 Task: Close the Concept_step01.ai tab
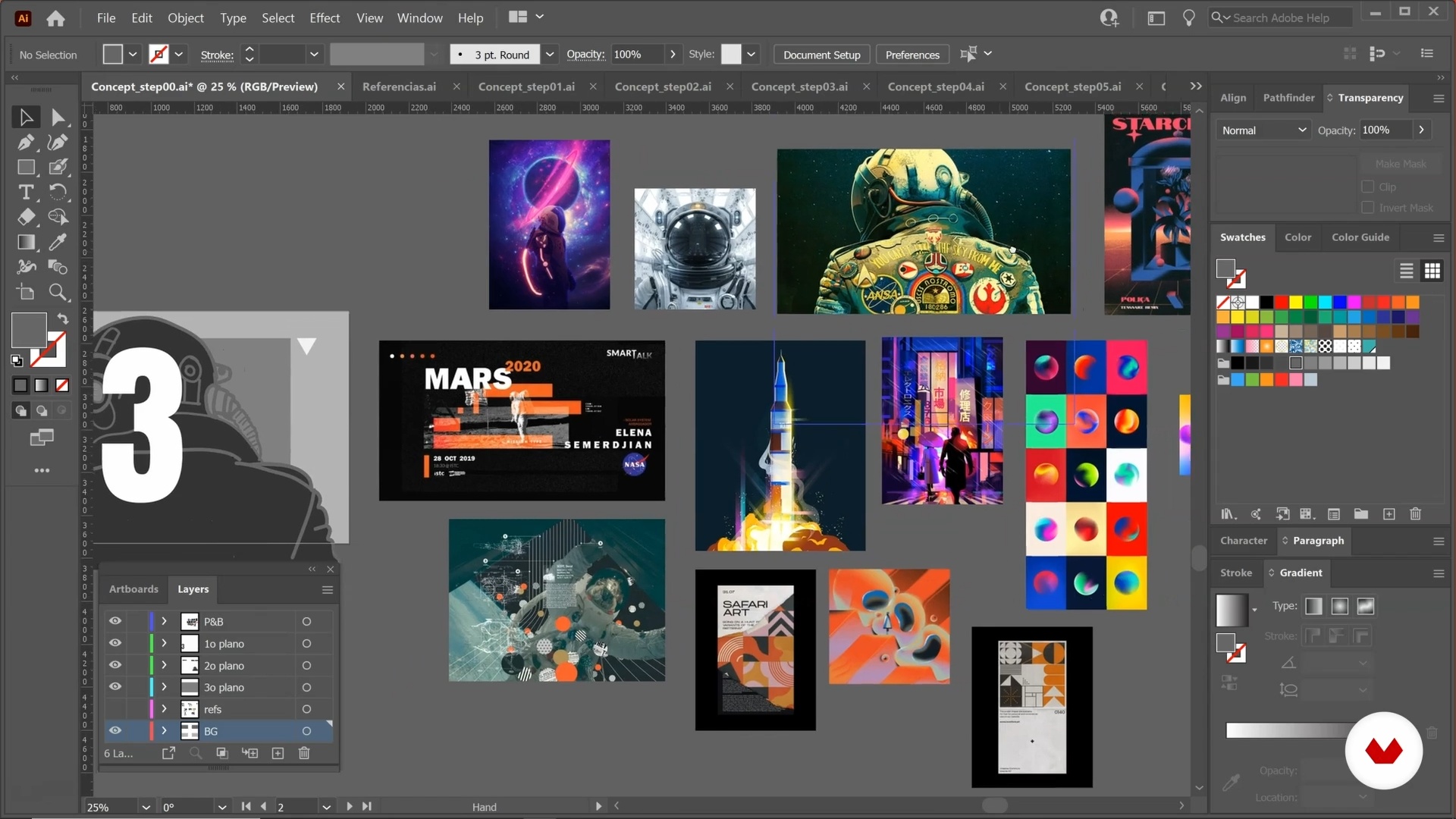(x=593, y=86)
